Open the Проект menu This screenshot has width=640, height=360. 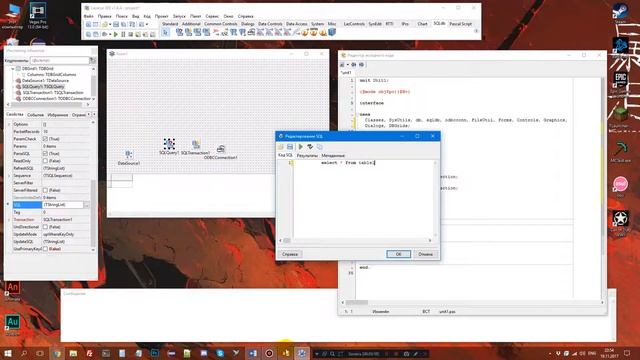tap(161, 16)
